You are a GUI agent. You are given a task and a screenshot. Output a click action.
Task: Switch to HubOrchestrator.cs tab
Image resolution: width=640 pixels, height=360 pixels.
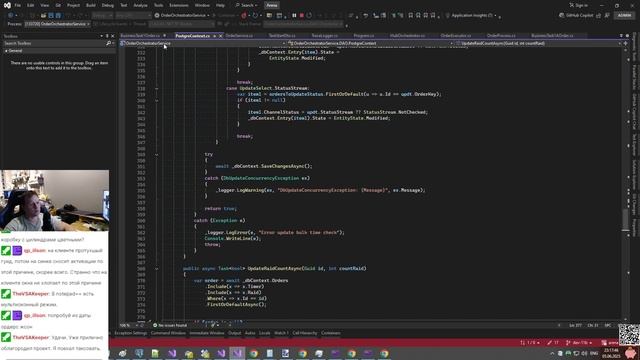point(407,36)
